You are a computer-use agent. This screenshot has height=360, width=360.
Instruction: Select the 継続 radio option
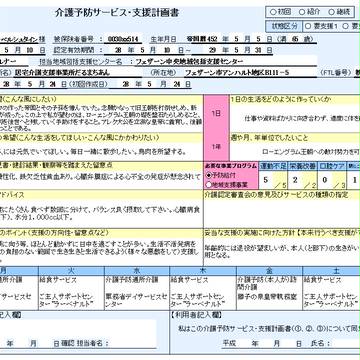[x=331, y=12]
